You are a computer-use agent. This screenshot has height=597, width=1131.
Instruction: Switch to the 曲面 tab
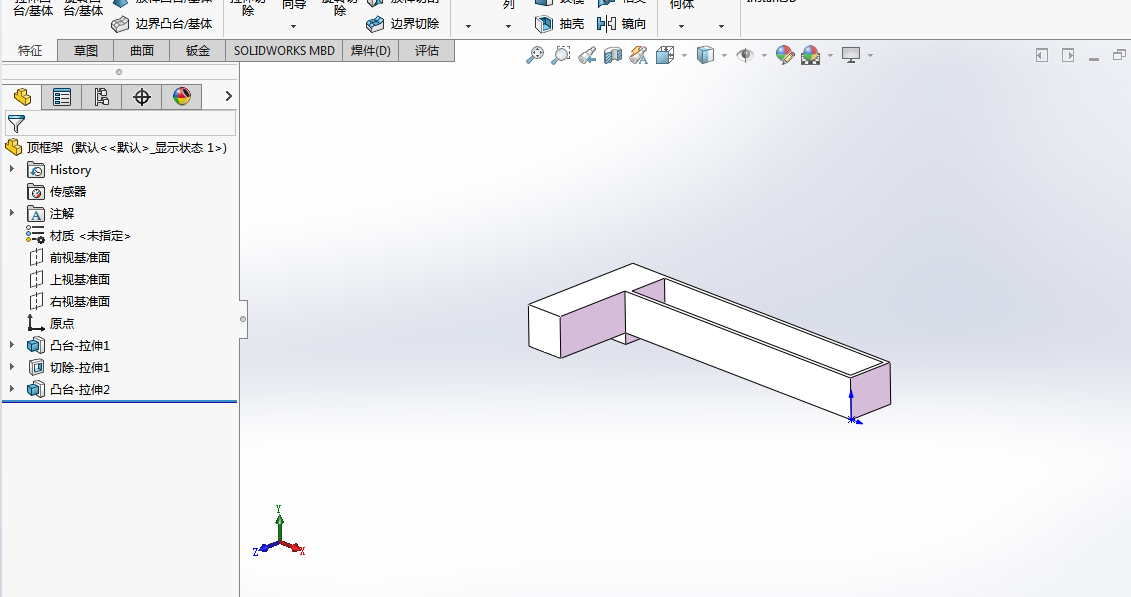tap(142, 50)
